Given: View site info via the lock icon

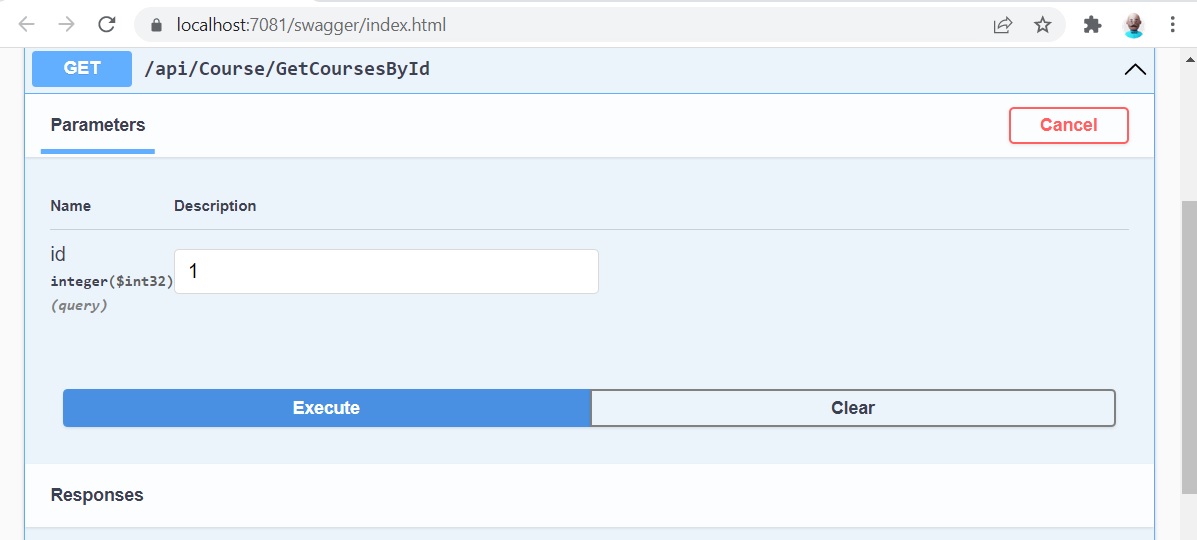Looking at the screenshot, I should 156,25.
